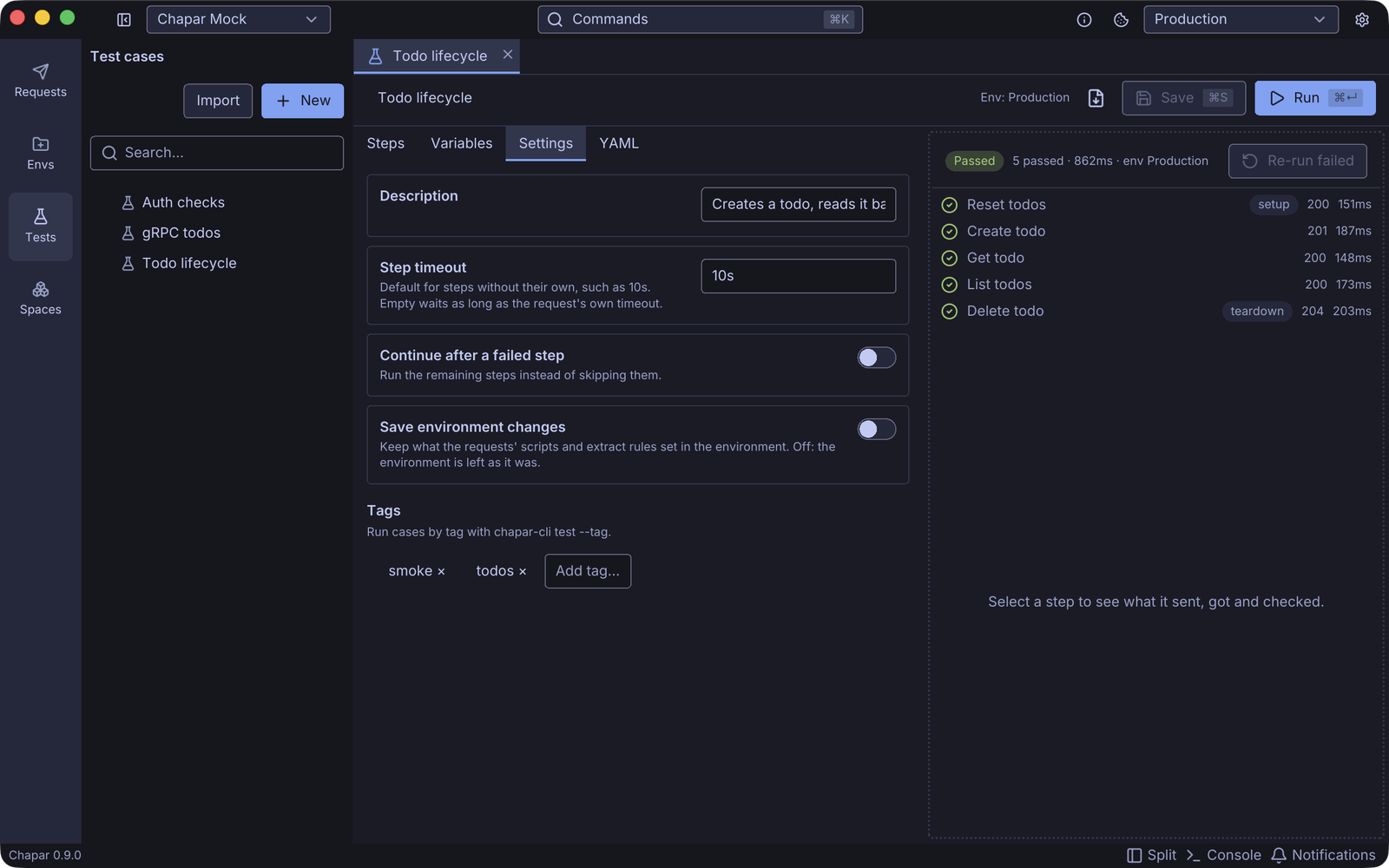This screenshot has width=1389, height=868.
Task: Toggle Split view in status bar
Action: (1152, 855)
